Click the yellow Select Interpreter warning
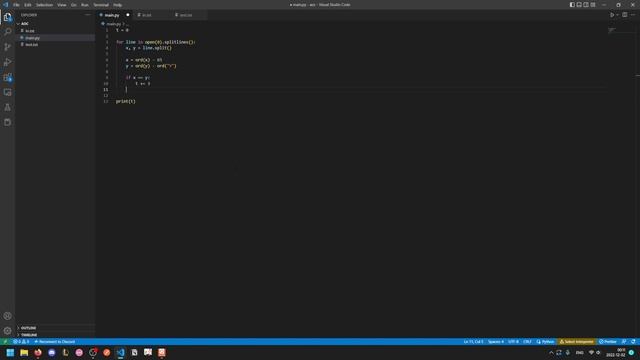640x360 pixels. (x=576, y=342)
